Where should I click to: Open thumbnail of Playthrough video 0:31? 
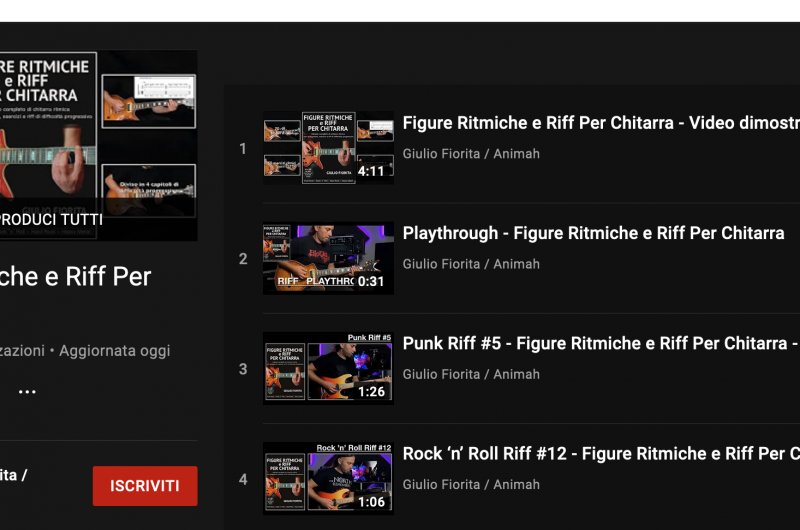pyautogui.click(x=328, y=258)
